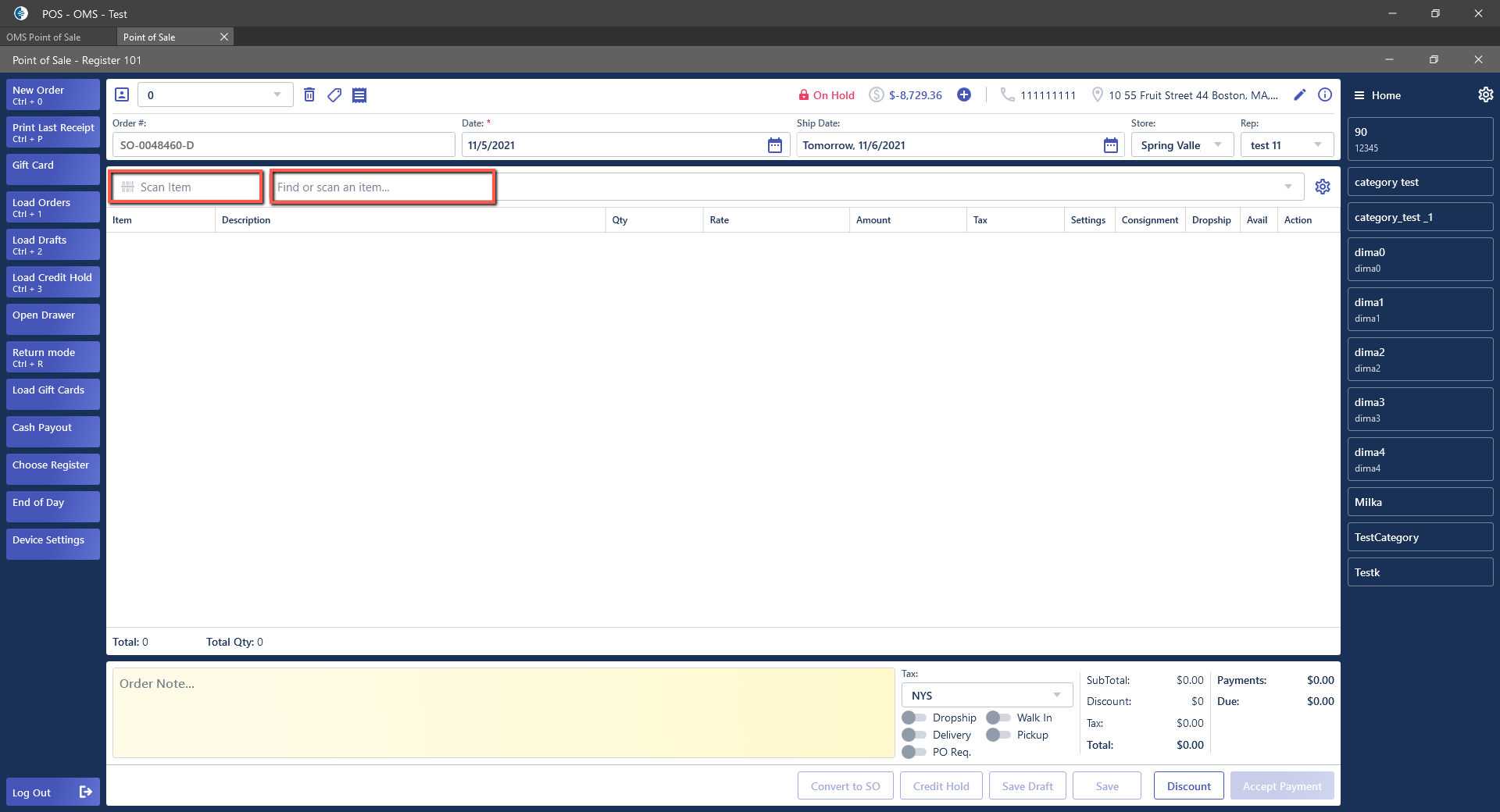
Task: Toggle the Delivery switch
Action: pyautogui.click(x=914, y=735)
